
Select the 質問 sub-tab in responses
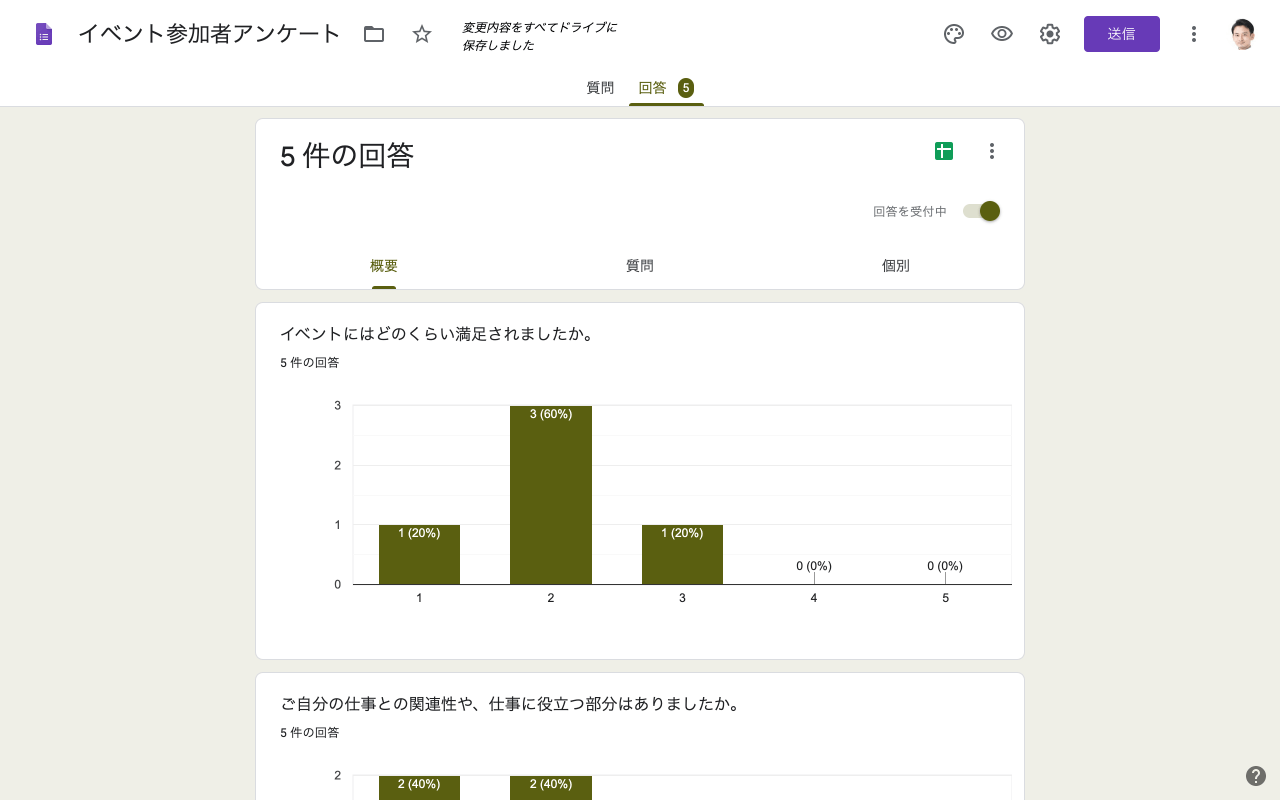[x=640, y=266]
